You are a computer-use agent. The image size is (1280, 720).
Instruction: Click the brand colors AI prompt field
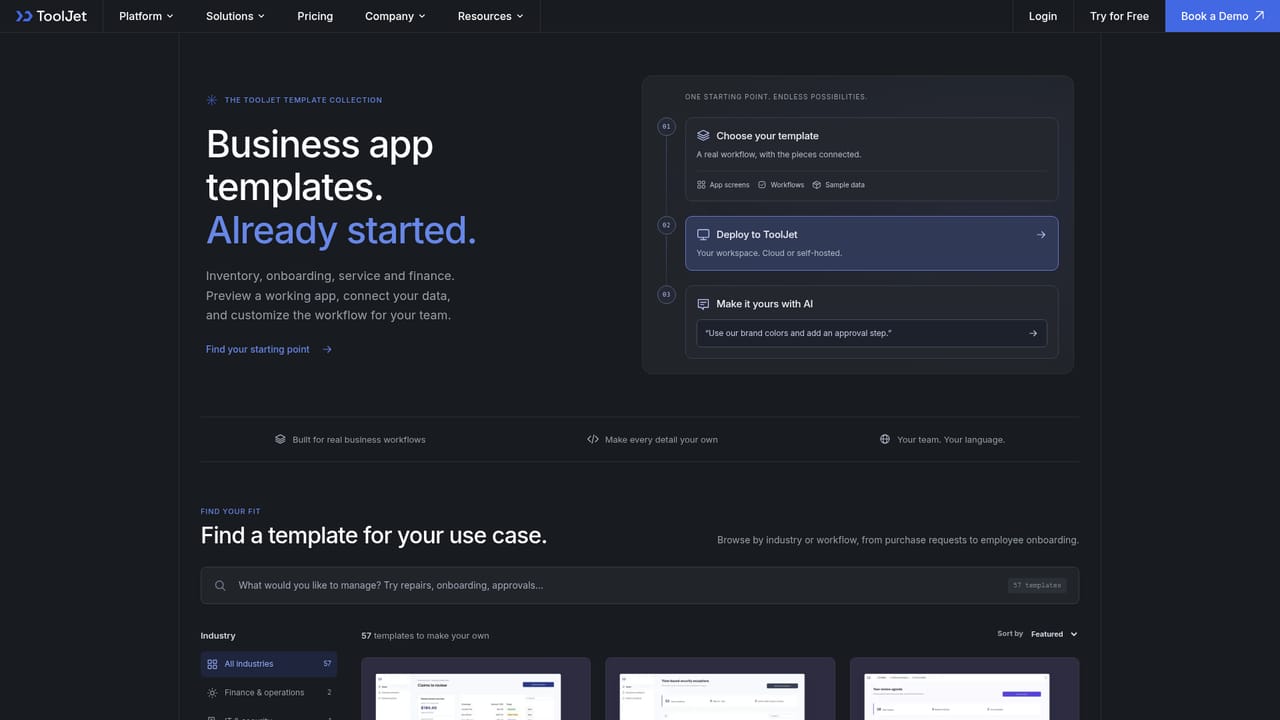[872, 333]
